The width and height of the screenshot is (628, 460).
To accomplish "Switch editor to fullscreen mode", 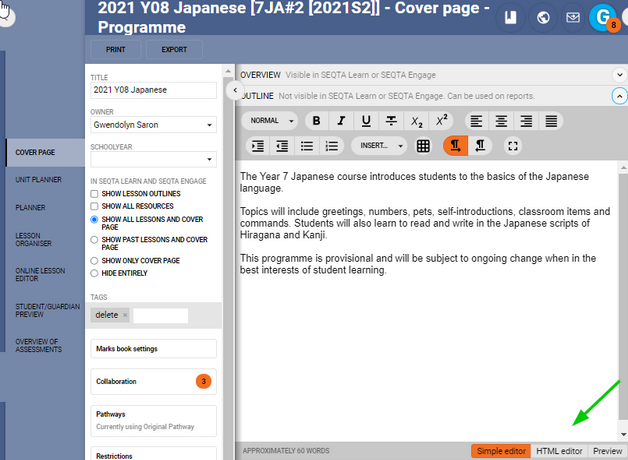I will click(513, 146).
